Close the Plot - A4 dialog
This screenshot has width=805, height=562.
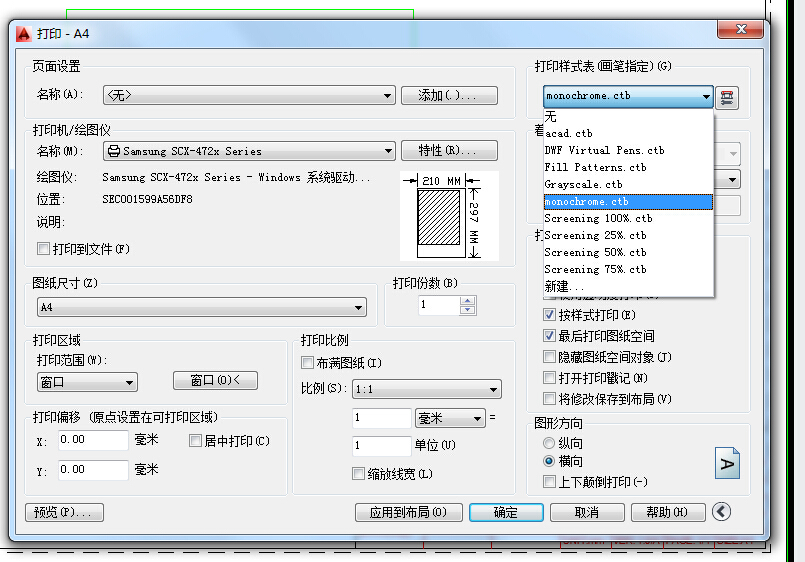(x=740, y=29)
